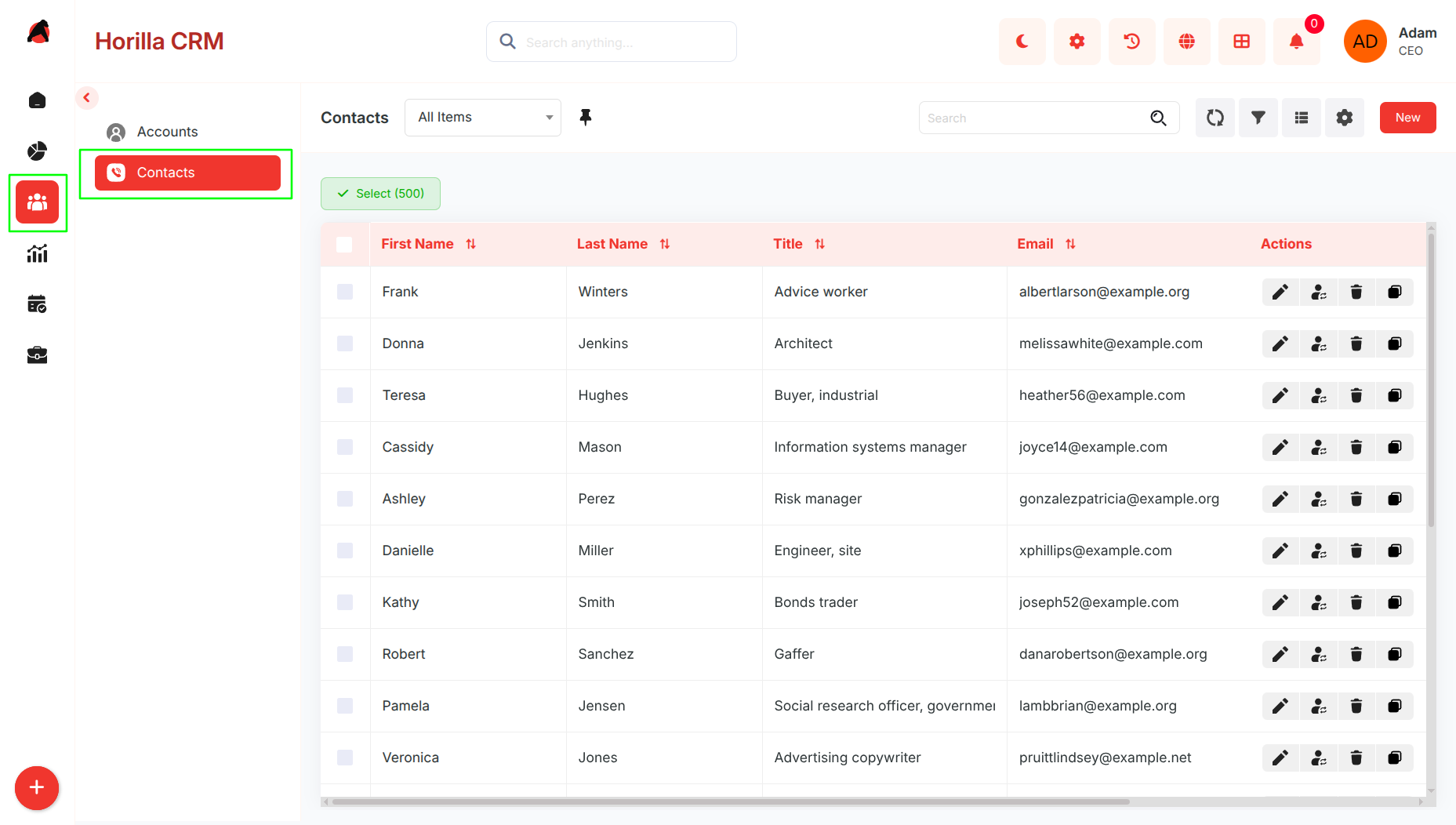Switch to list view layout icon

[1301, 118]
